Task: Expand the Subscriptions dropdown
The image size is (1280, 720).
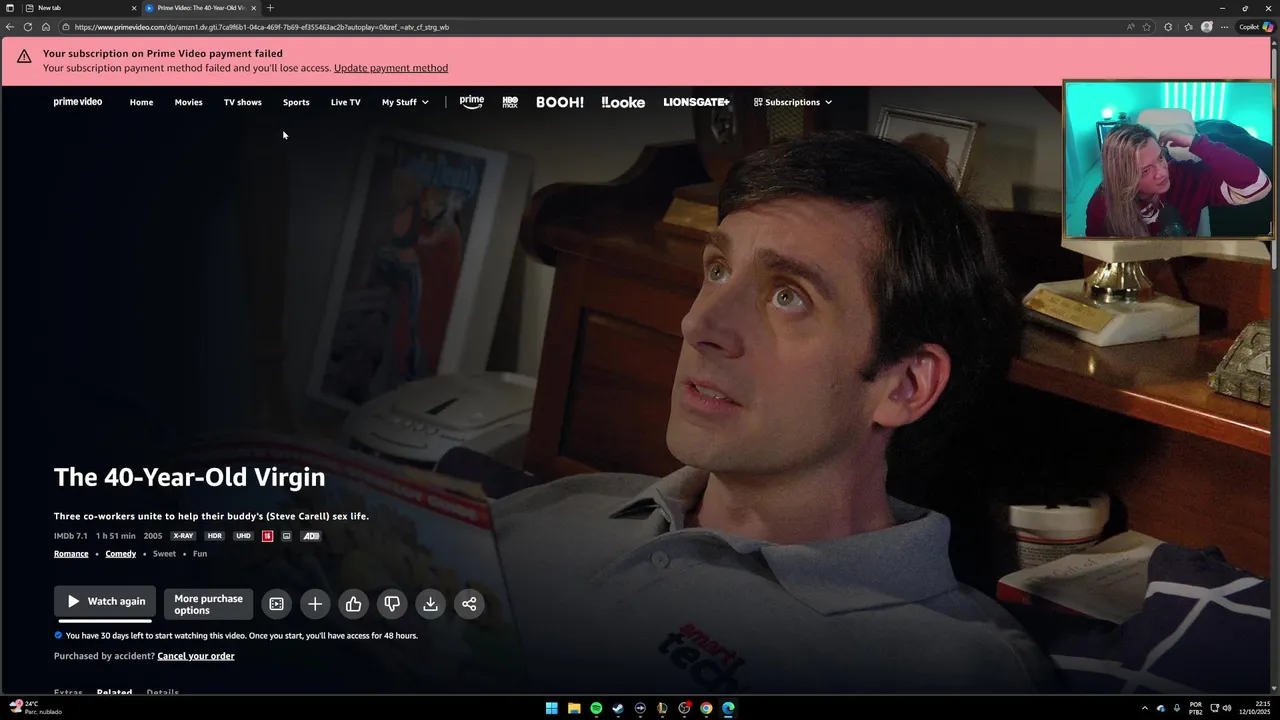Action: pos(793,102)
